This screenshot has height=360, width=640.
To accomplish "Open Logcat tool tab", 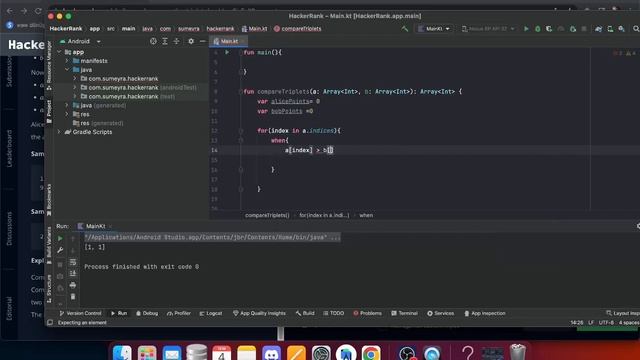I will (x=211, y=313).
